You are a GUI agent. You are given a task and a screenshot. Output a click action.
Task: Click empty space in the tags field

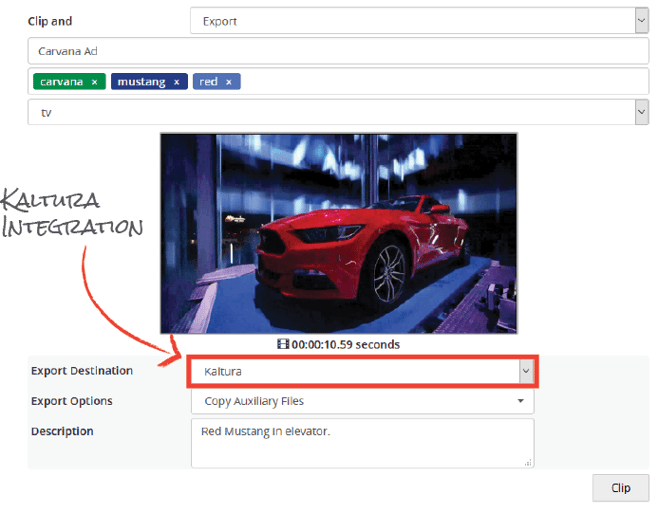click(440, 82)
